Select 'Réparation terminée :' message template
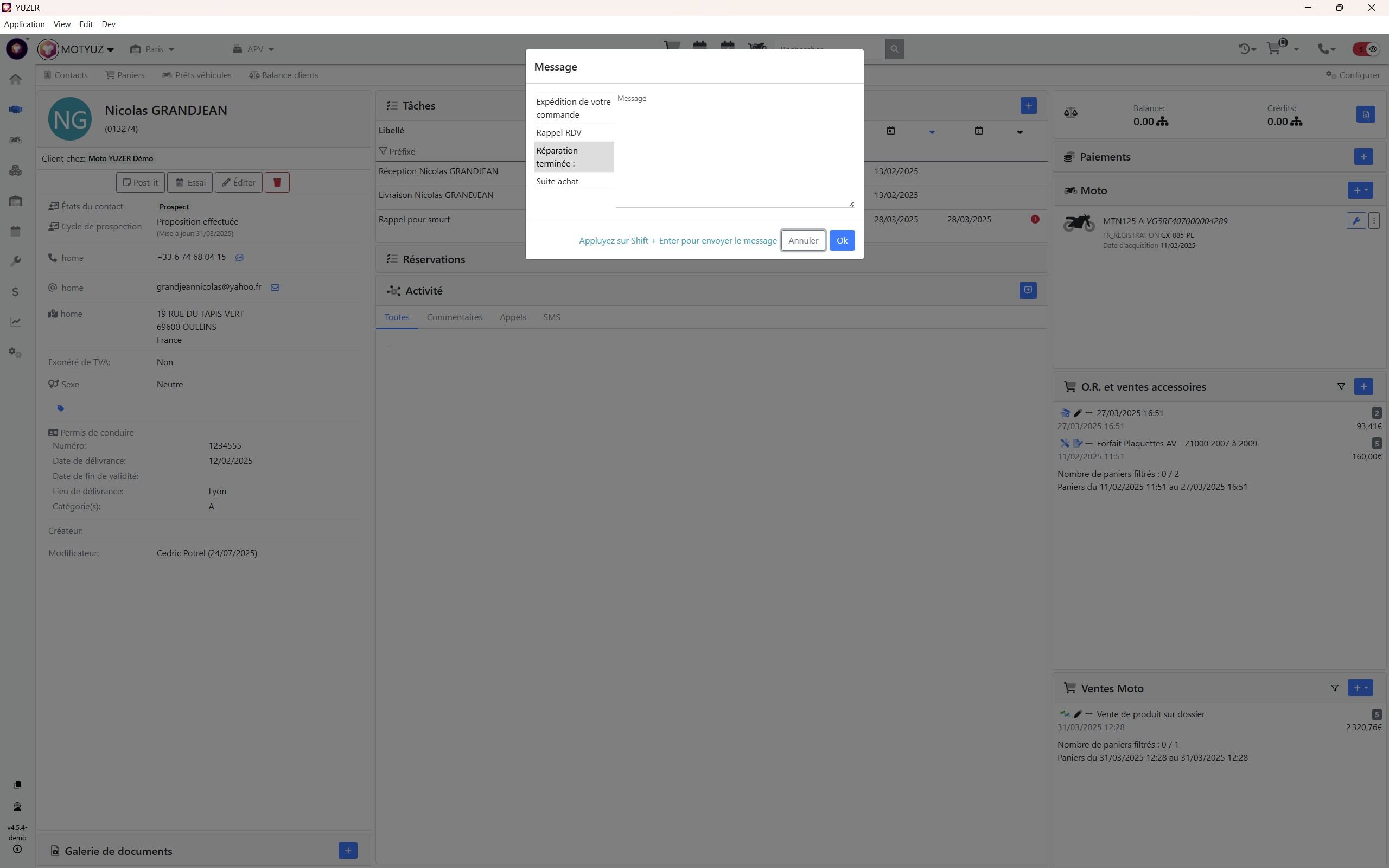1389x868 pixels. [x=573, y=157]
